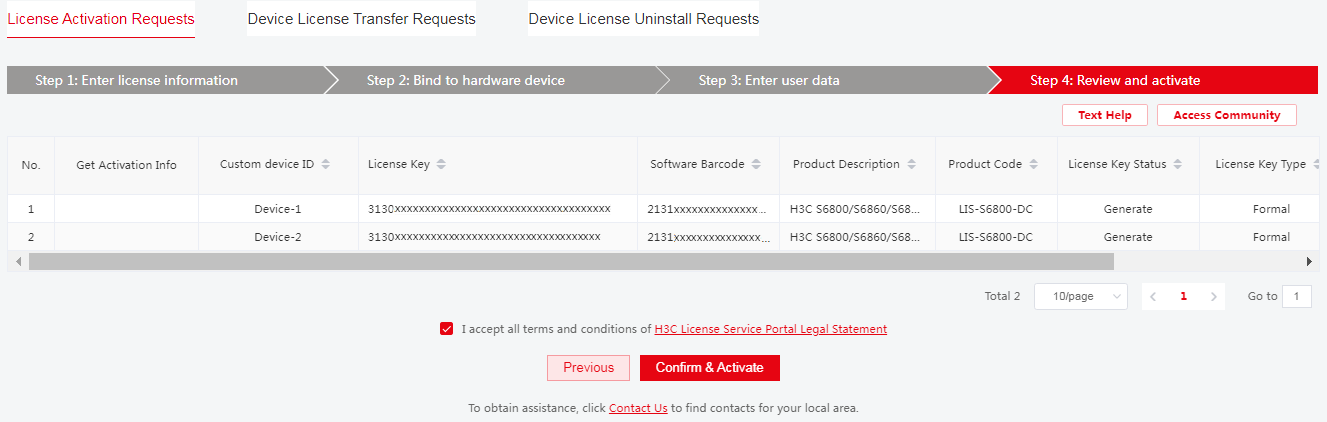Go to next page arrow

pyautogui.click(x=1214, y=297)
